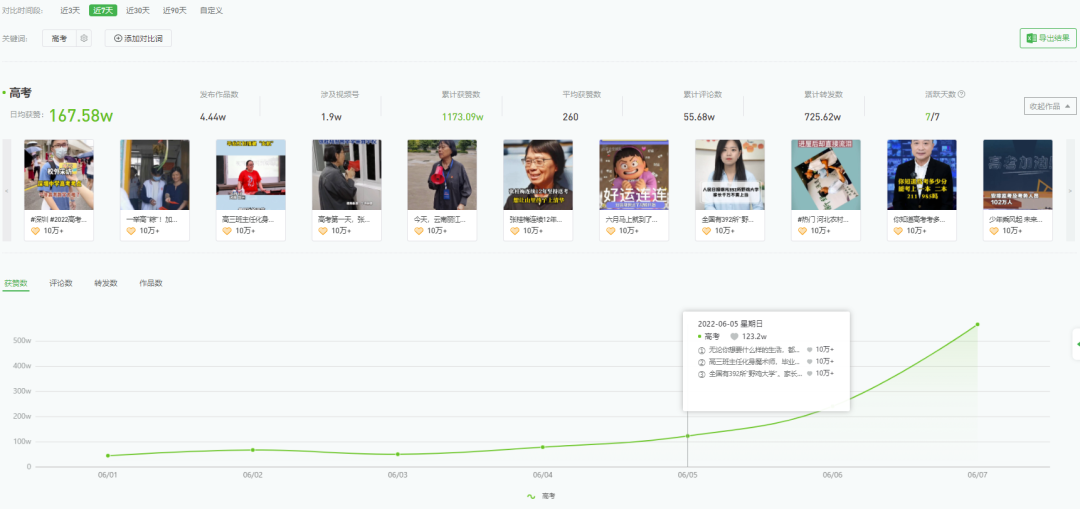Select the 近3天 time range
Screen dimensions: 1080x509
point(71,10)
